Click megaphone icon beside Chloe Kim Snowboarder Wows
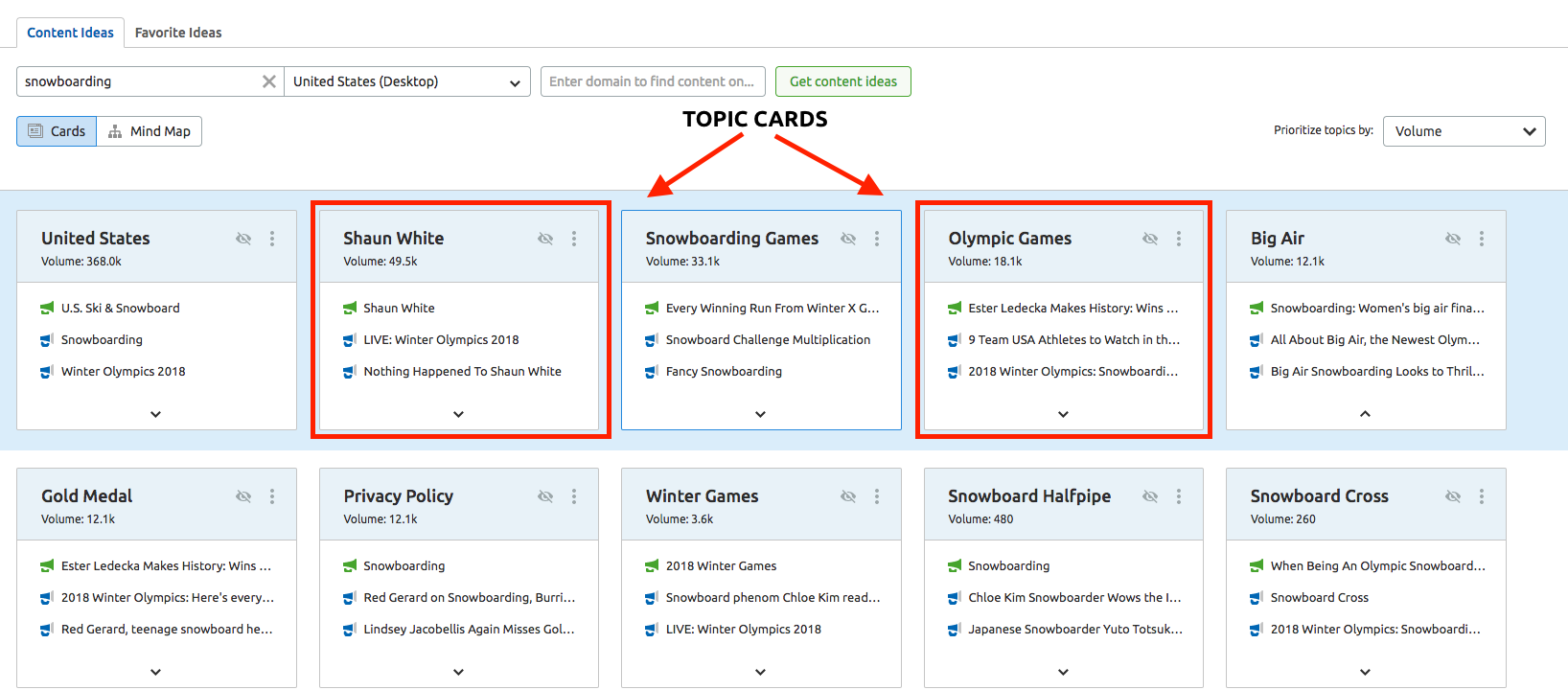The height and width of the screenshot is (690, 1568). (x=954, y=598)
